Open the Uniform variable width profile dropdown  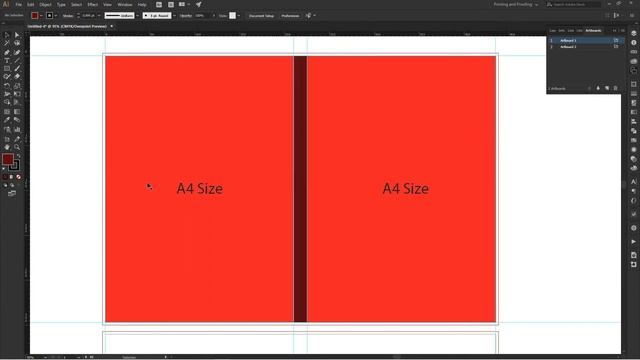[x=138, y=16]
